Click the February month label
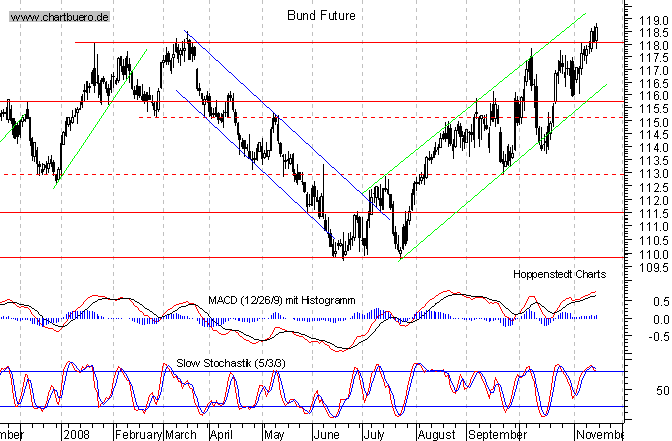This screenshot has width=672, height=441. click(x=138, y=435)
